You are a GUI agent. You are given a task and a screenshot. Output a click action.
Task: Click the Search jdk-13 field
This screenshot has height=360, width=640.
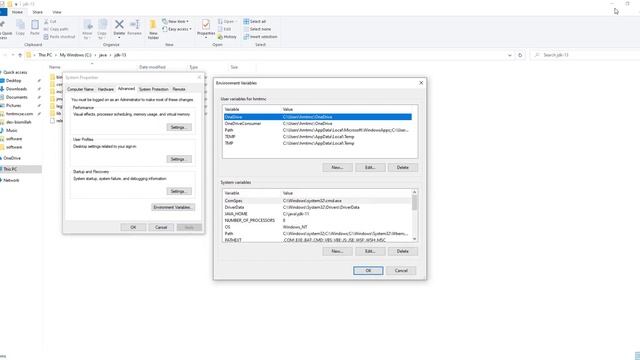click(x=585, y=55)
